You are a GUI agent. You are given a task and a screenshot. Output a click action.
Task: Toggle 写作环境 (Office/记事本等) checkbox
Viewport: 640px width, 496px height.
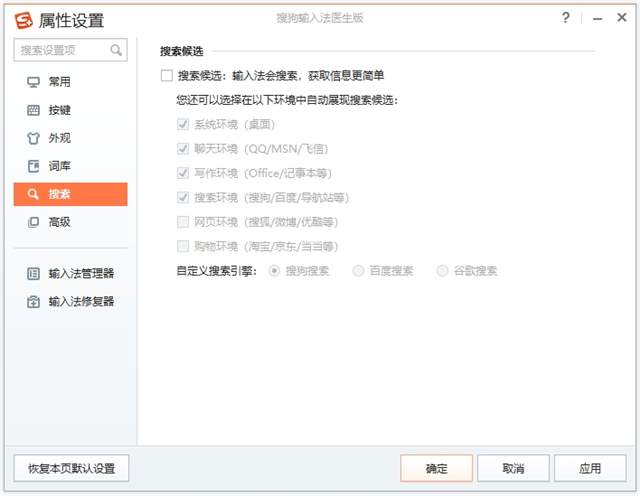point(183,173)
